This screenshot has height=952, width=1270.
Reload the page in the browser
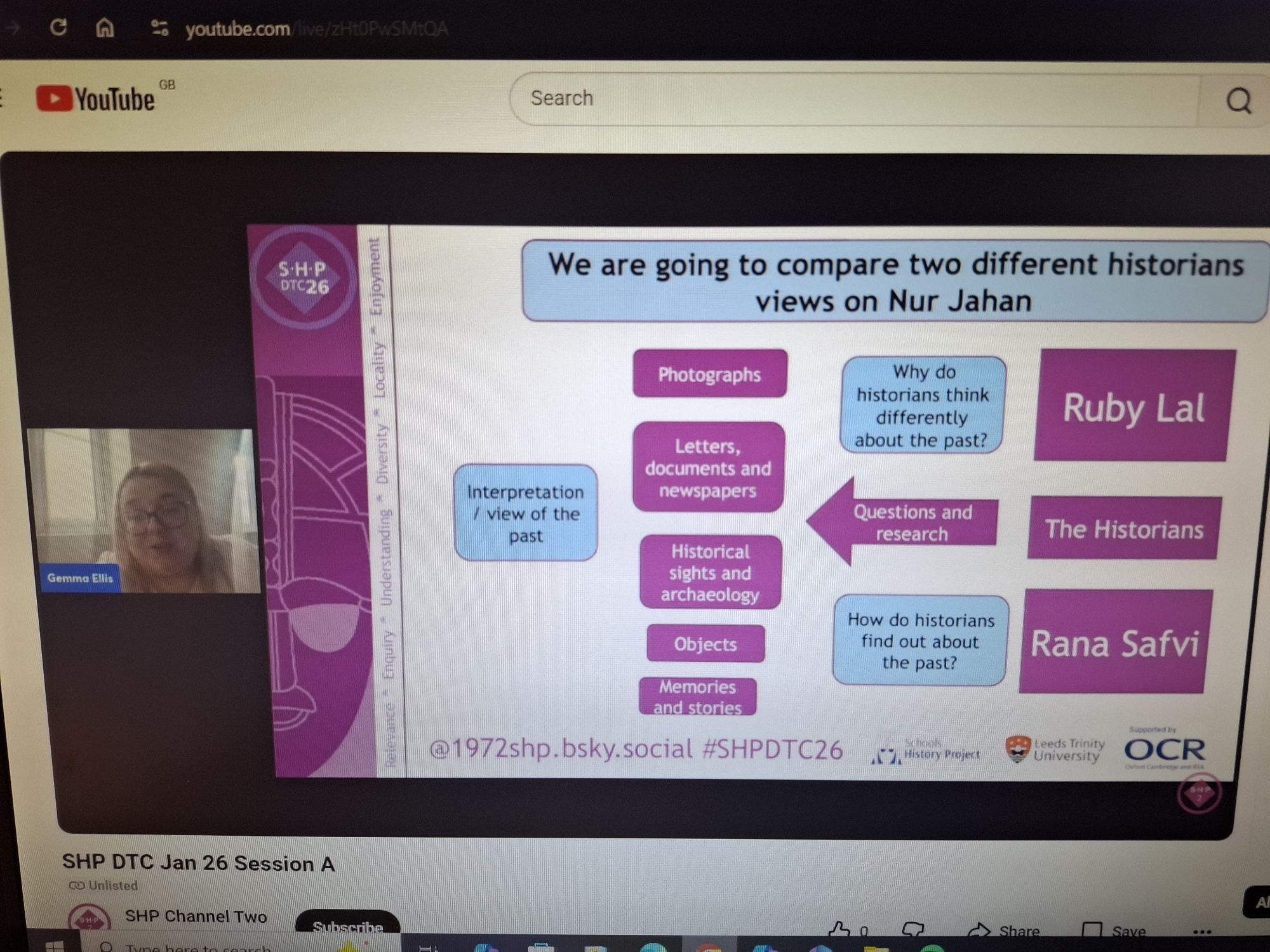coord(58,27)
